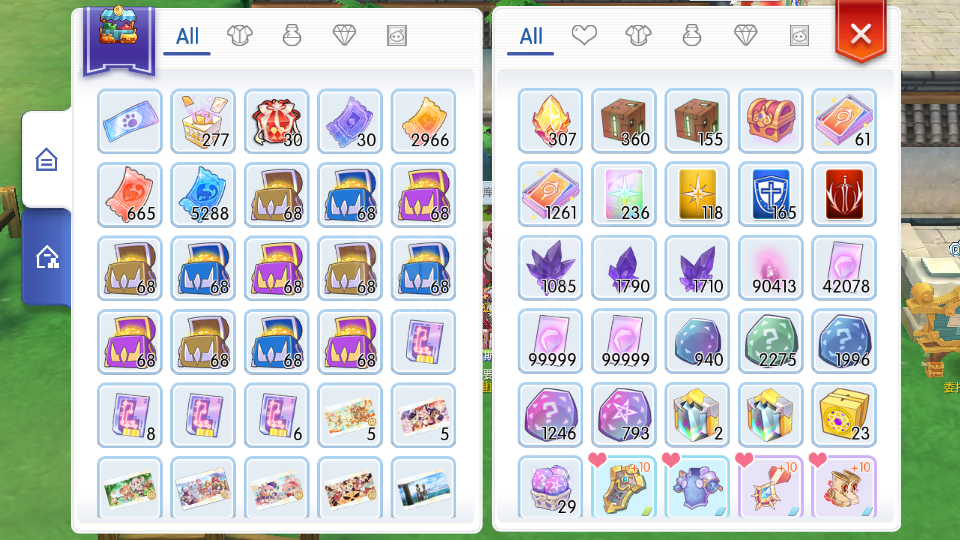Open the personal storage house sidebar button

pyautogui.click(x=47, y=160)
